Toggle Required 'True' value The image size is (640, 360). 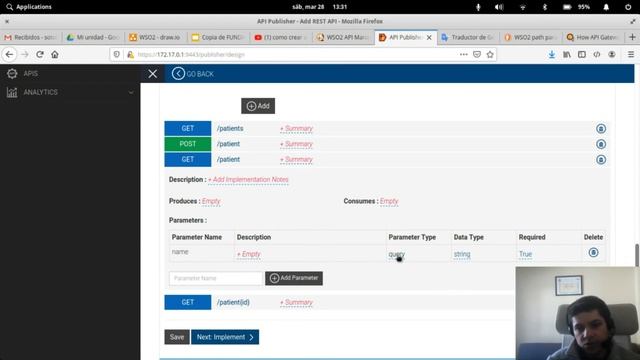point(525,254)
